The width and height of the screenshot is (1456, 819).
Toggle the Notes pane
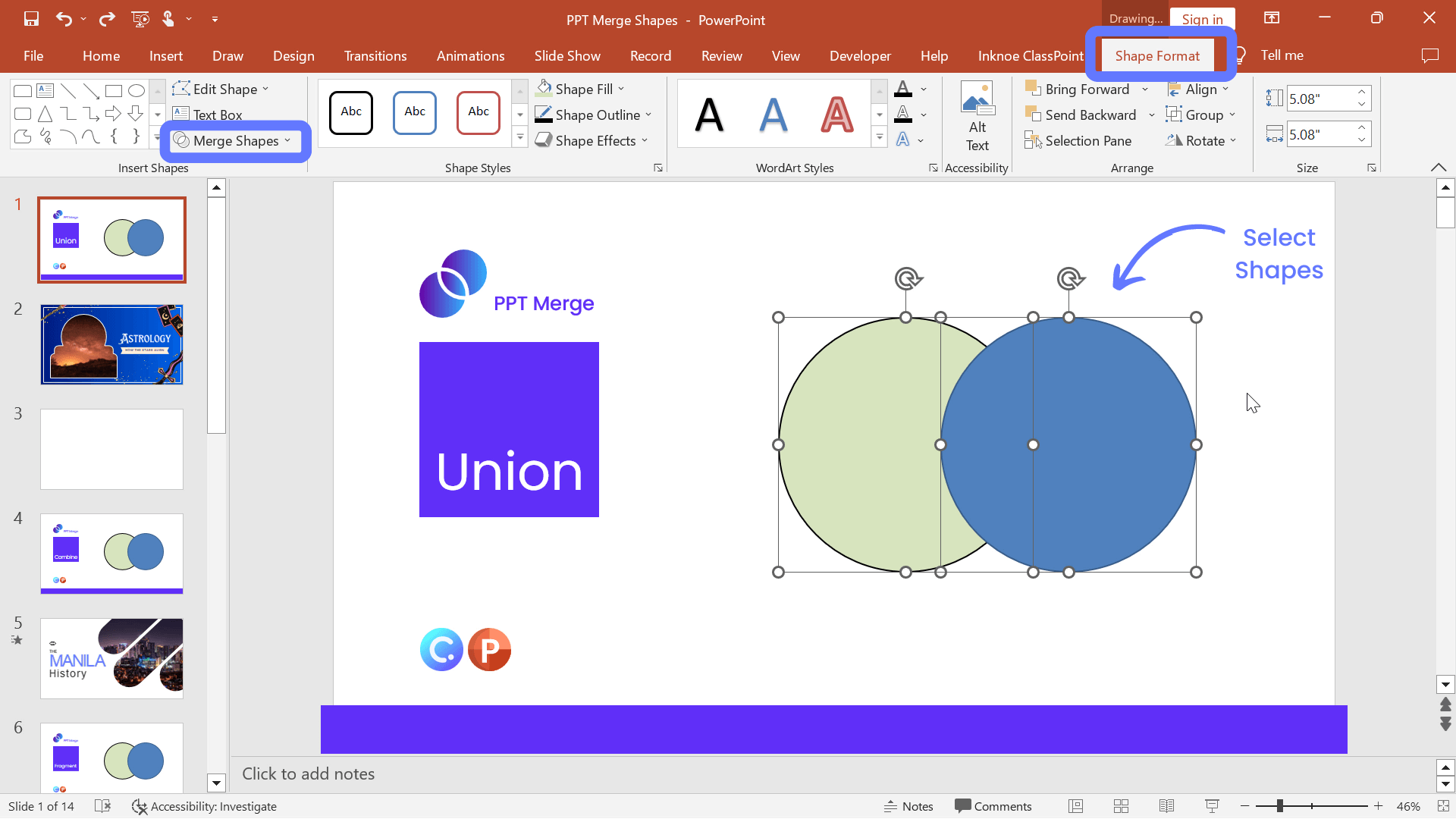(x=909, y=806)
